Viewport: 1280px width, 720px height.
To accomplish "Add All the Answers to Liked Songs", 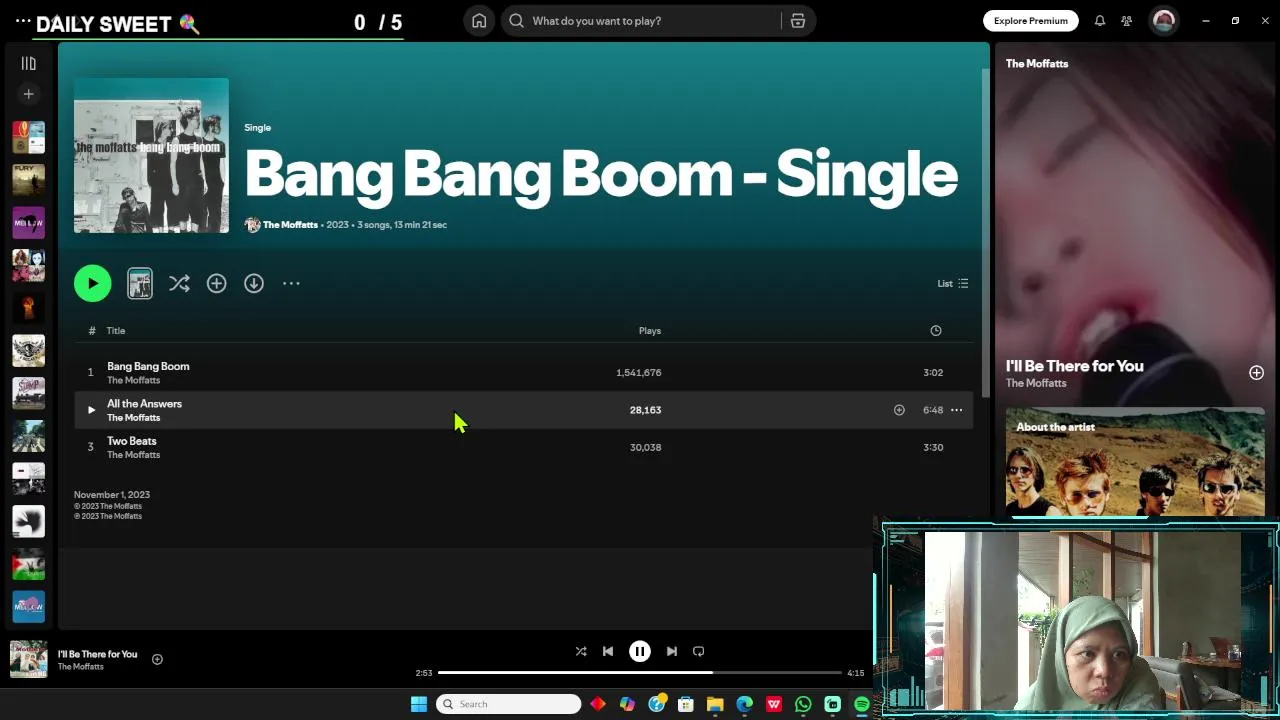I will click(x=899, y=410).
